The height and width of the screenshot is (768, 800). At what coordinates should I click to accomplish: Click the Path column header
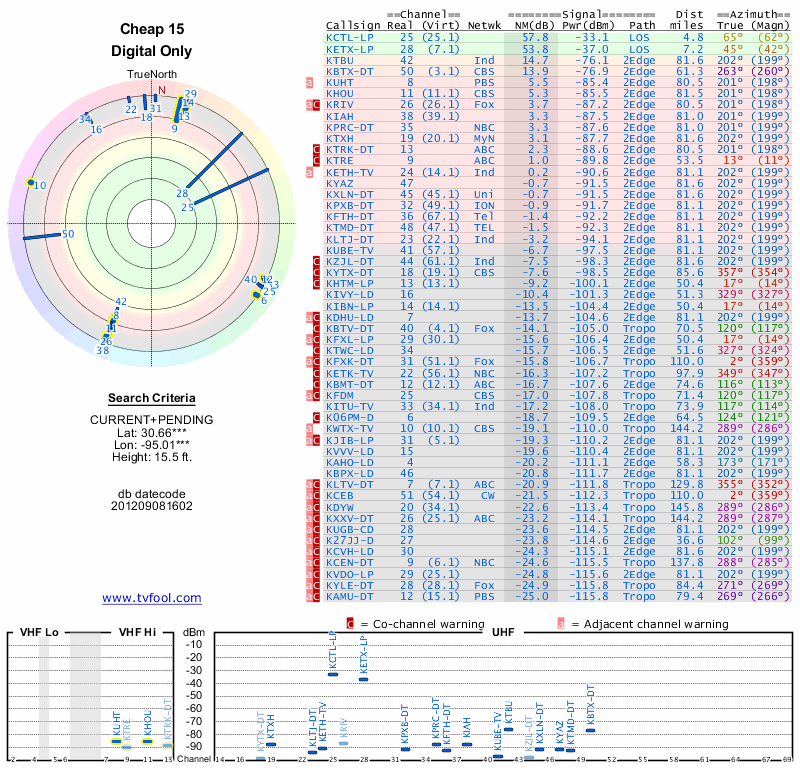642,26
